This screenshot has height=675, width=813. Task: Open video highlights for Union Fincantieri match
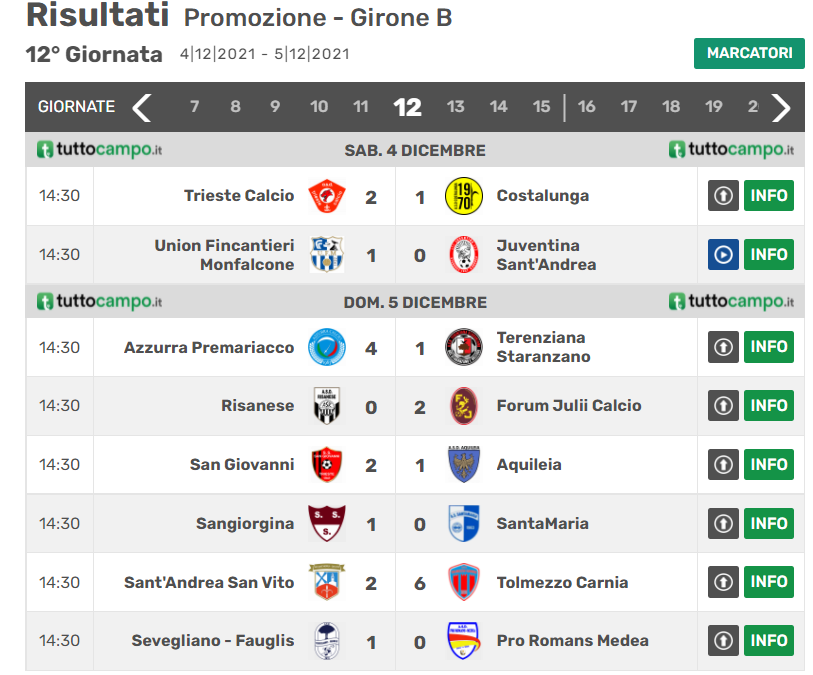click(x=723, y=255)
